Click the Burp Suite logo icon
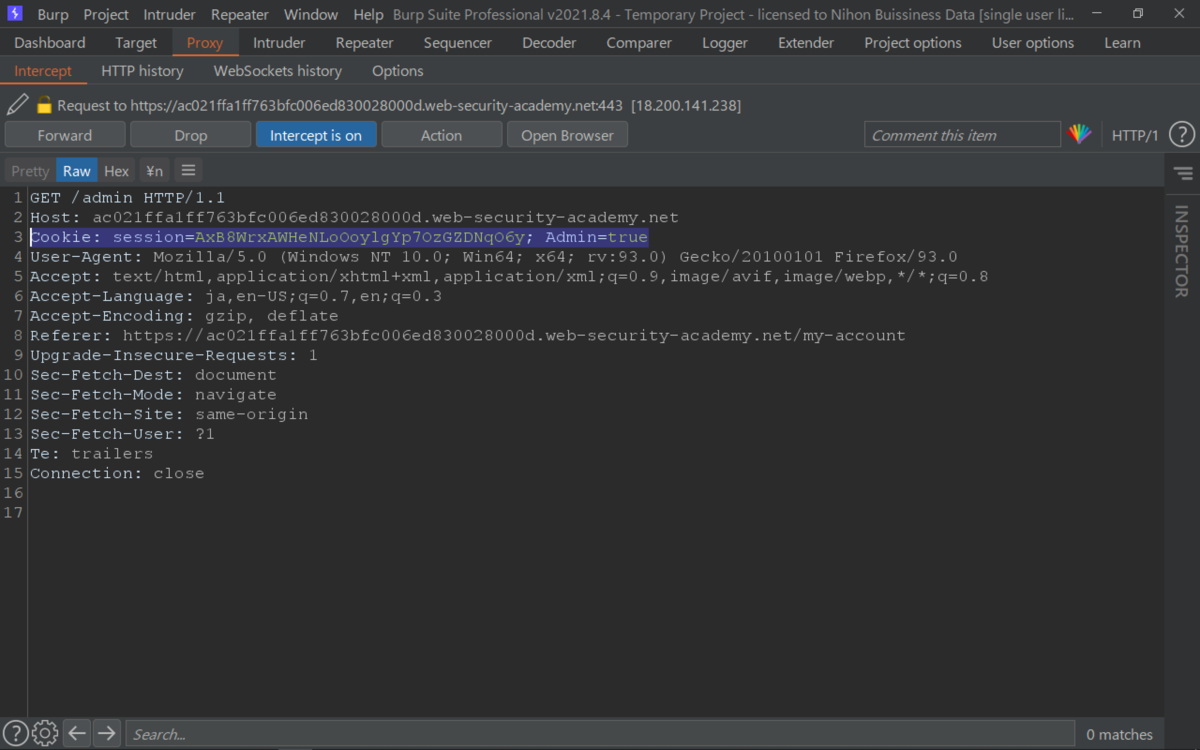Screen dimensions: 1200x750 (15, 14)
